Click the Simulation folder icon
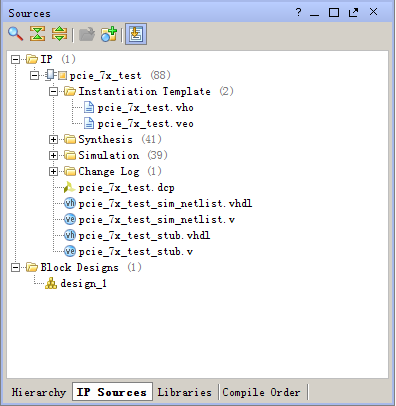 (70, 155)
